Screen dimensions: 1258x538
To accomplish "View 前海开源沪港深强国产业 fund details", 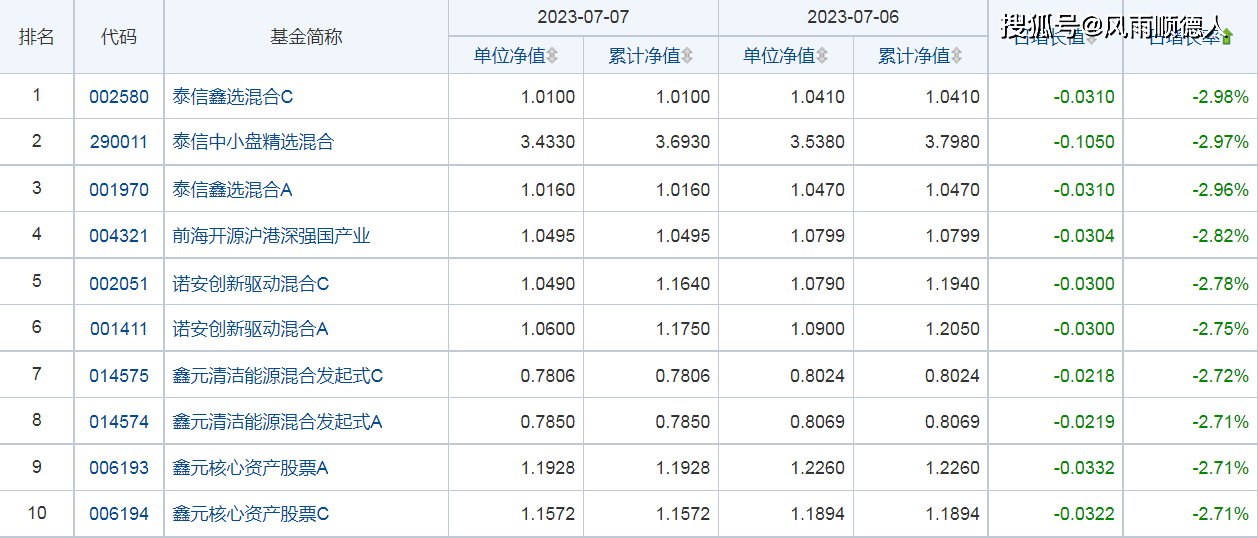I will coord(272,236).
